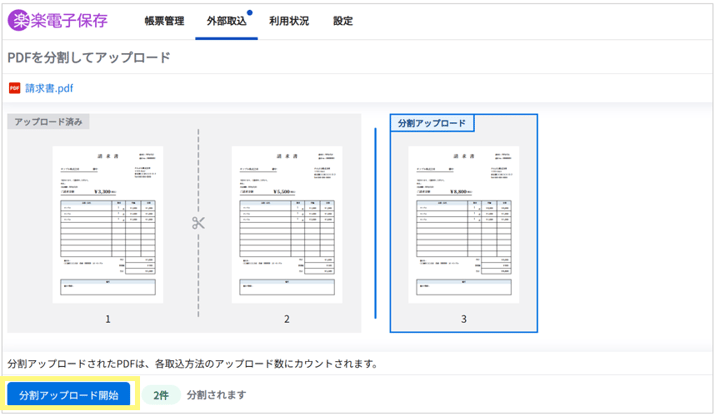This screenshot has width=715, height=416.
Task: Select the page 1 invoice thumbnail
Action: (108, 224)
